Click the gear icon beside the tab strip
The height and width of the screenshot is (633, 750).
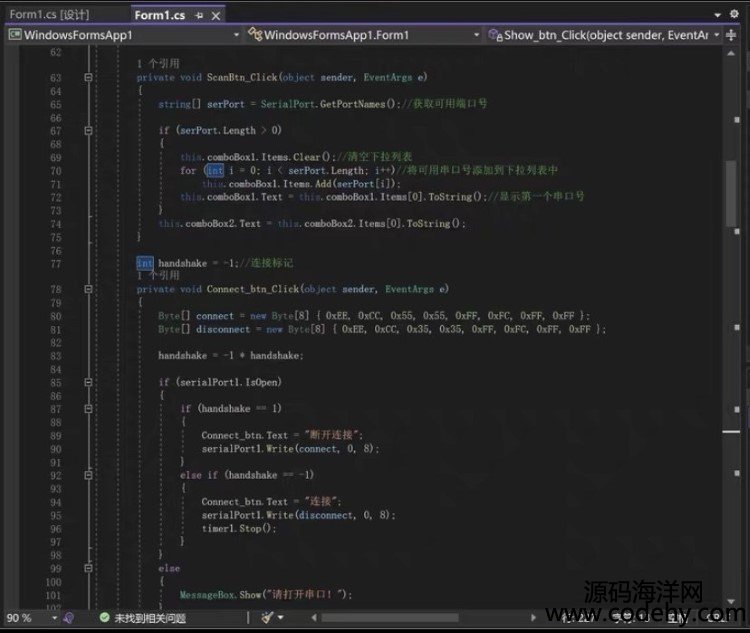734,14
